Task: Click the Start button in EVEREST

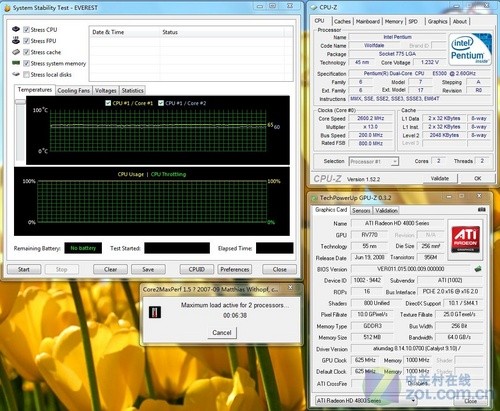Action: [x=24, y=269]
